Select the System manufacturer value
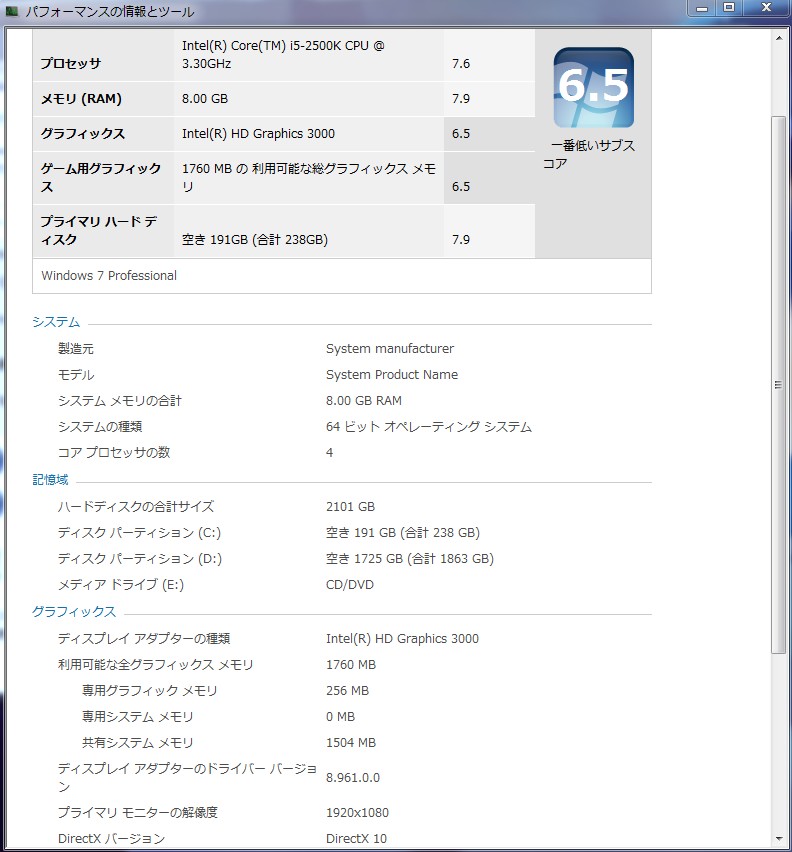Screen dimensions: 792x852 [389, 348]
